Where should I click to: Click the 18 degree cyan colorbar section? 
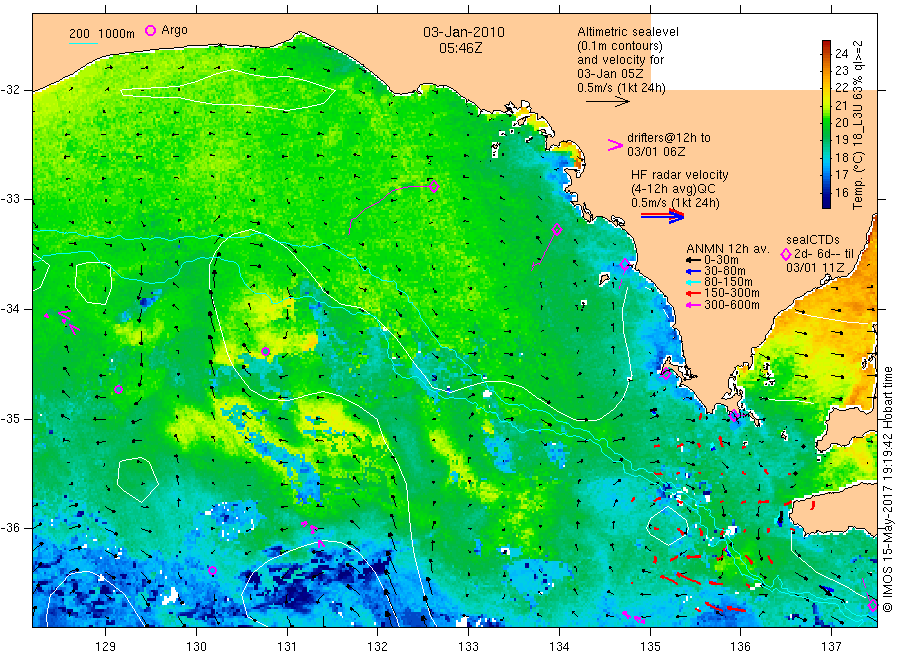(x=827, y=158)
